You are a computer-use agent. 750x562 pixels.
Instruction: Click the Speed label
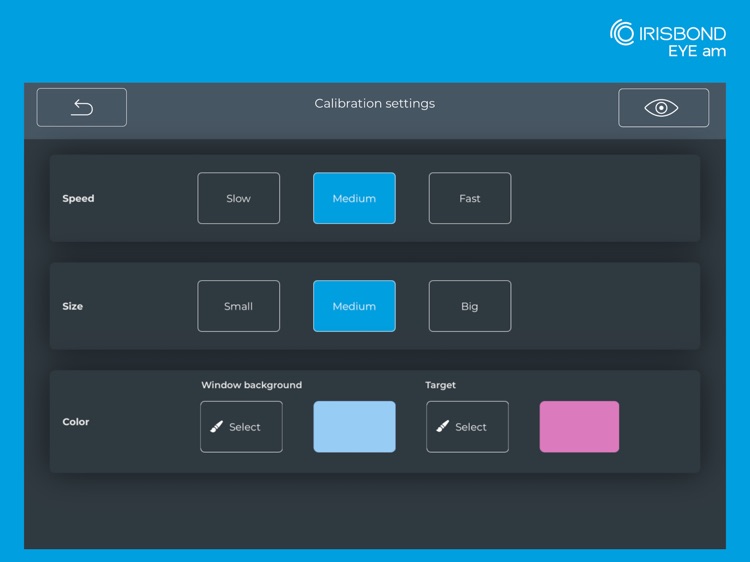[78, 198]
